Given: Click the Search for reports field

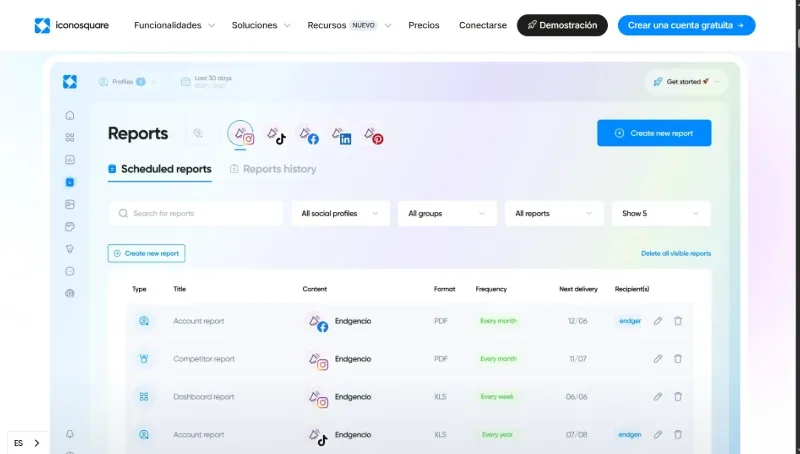Looking at the screenshot, I should 196,213.
